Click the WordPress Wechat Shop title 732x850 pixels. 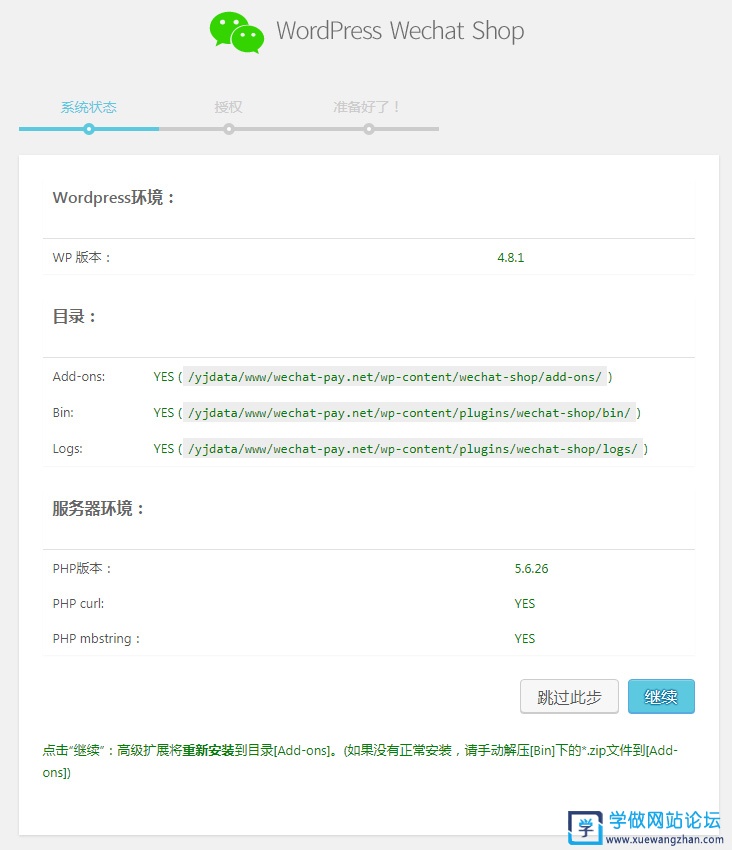pos(400,31)
